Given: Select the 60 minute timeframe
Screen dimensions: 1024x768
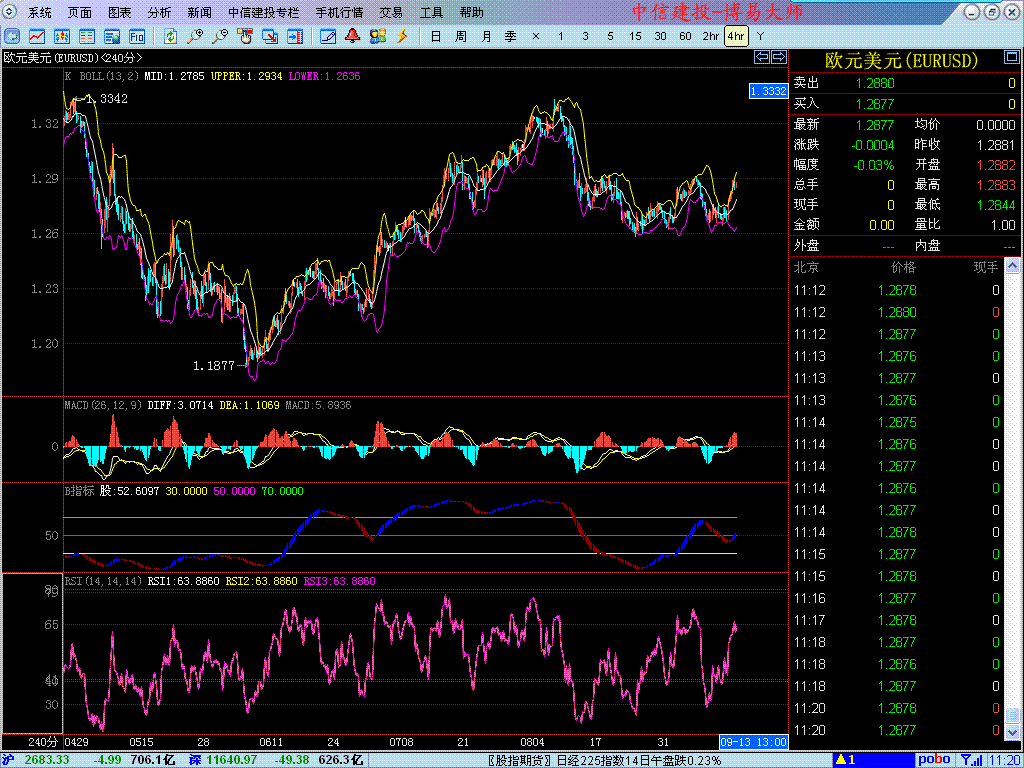Looking at the screenshot, I should point(685,36).
